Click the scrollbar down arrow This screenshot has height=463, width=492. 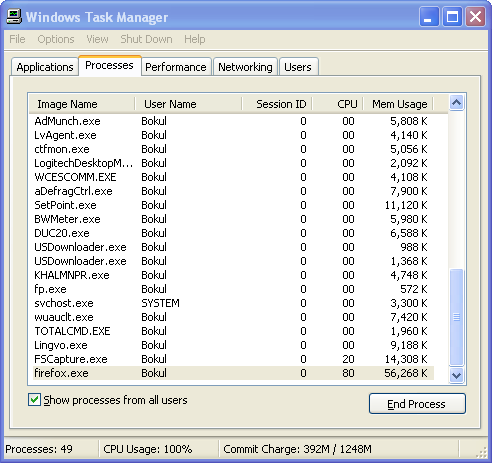456,375
